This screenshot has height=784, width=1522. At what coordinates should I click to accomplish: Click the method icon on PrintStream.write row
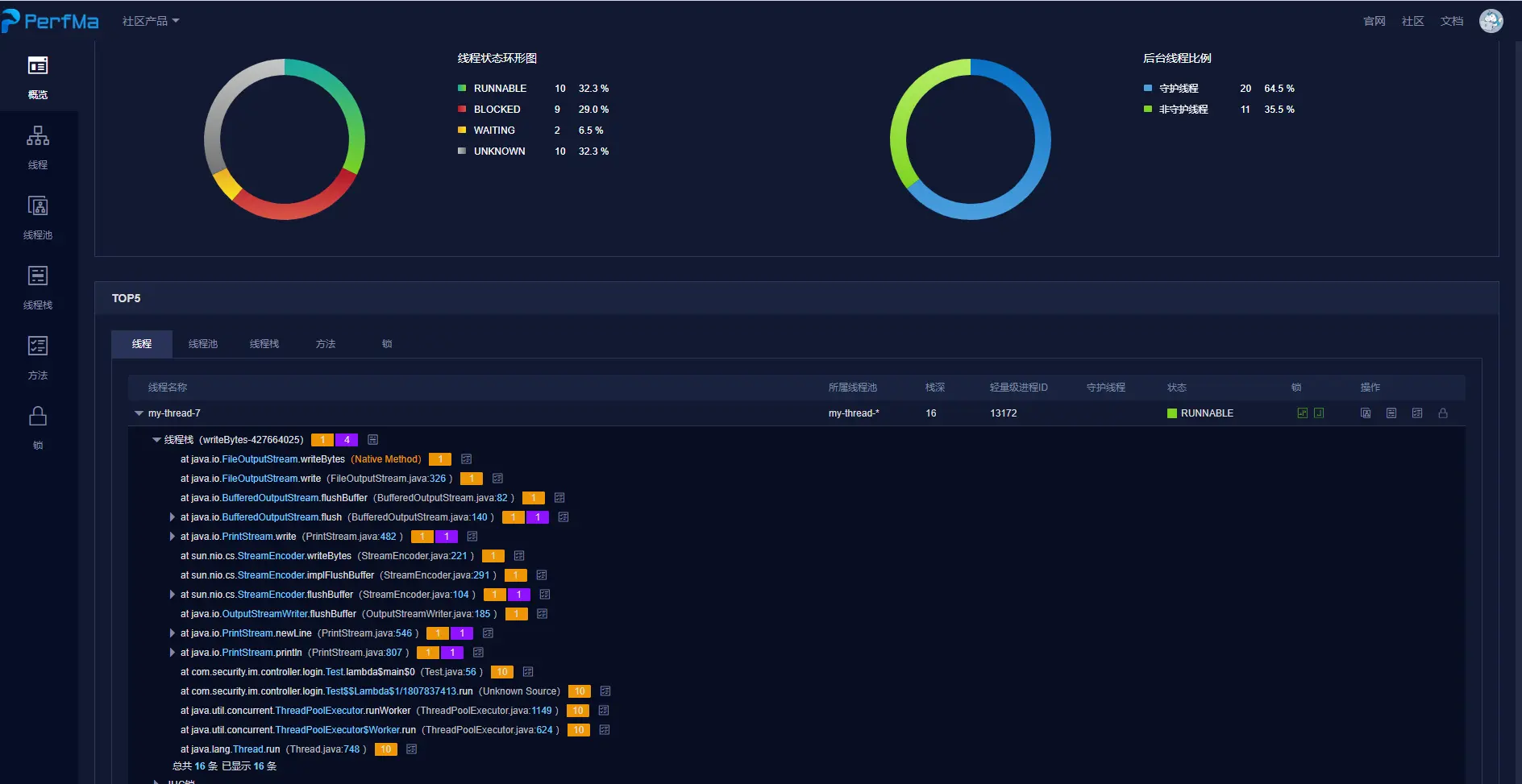(x=472, y=537)
